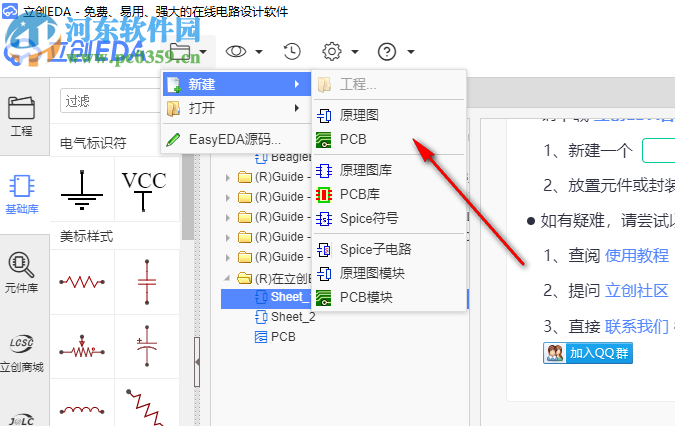This screenshot has width=675, height=426.
Task: Open the 元件库 search panel
Action: click(x=22, y=273)
